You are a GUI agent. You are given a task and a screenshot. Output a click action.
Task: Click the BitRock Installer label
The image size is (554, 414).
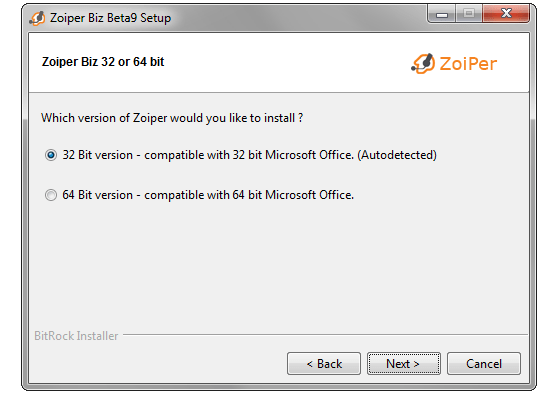tap(76, 336)
